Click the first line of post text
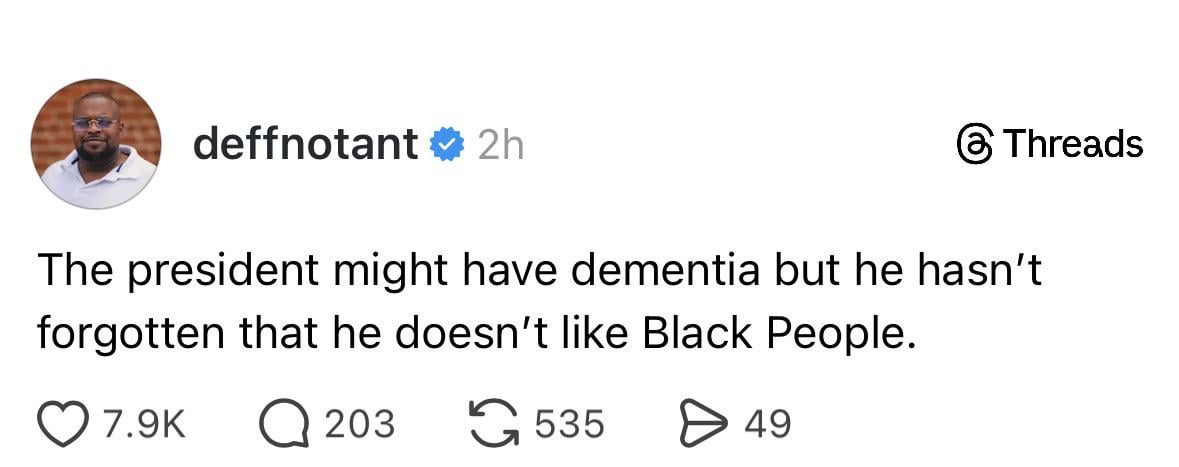1179x467 pixels. [x=540, y=272]
